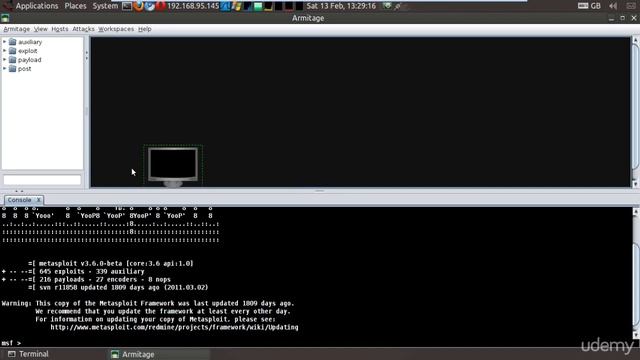The height and width of the screenshot is (360, 640).
Task: Open the Attacks menu
Action: tap(83, 29)
